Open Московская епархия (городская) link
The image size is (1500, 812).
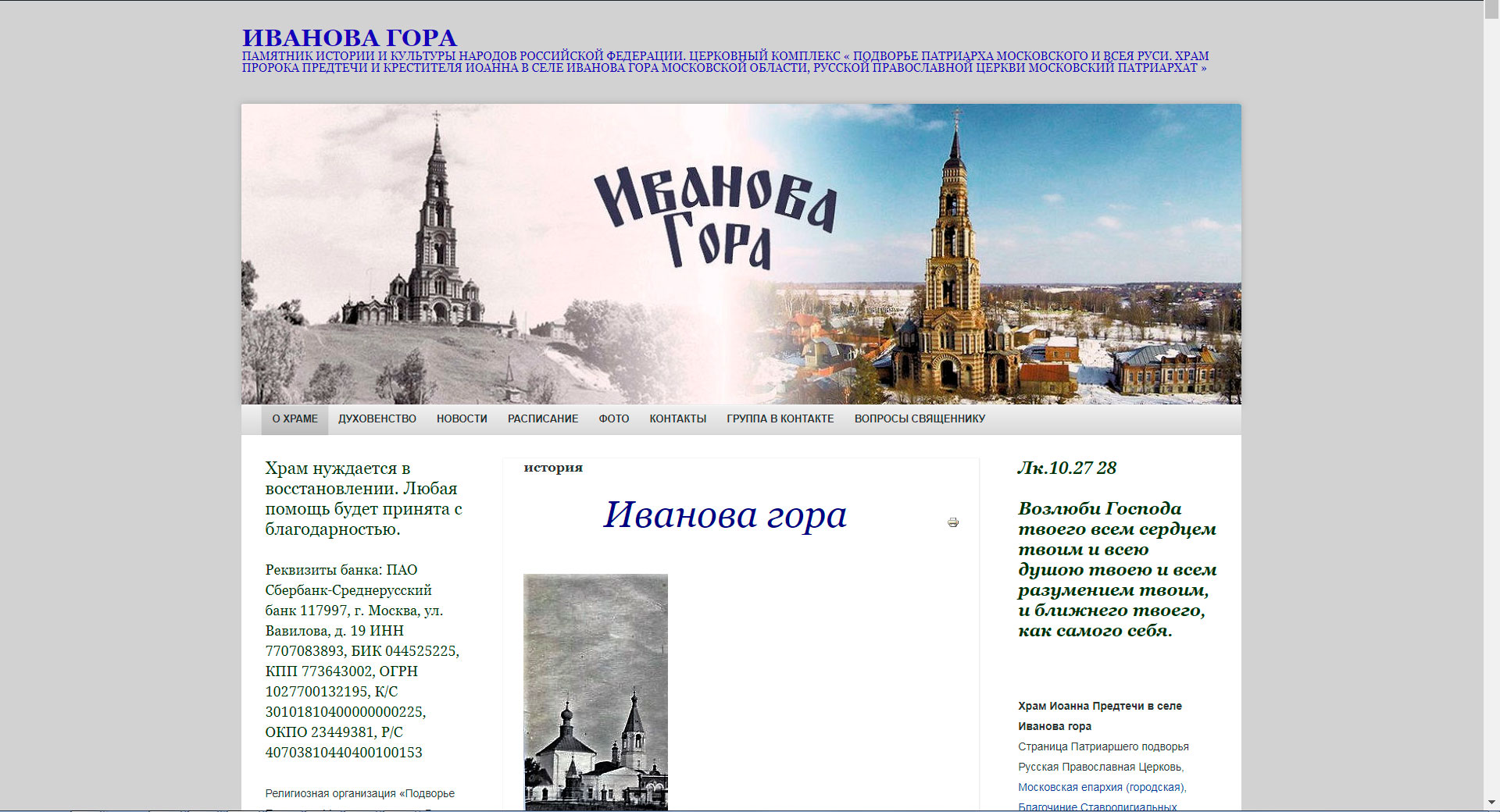click(1102, 788)
